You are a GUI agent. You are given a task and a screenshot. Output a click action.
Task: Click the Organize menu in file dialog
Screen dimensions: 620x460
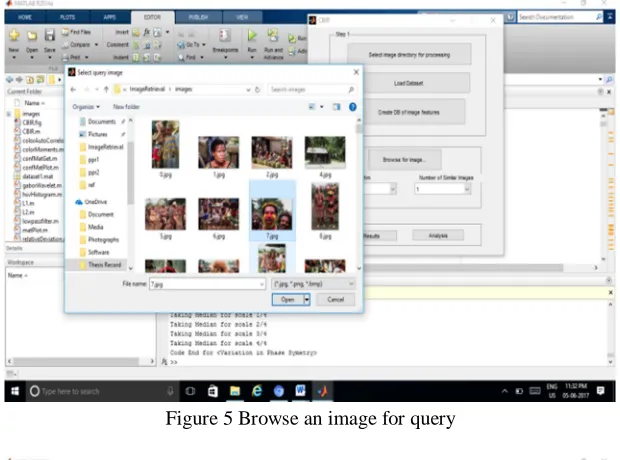pos(86,107)
